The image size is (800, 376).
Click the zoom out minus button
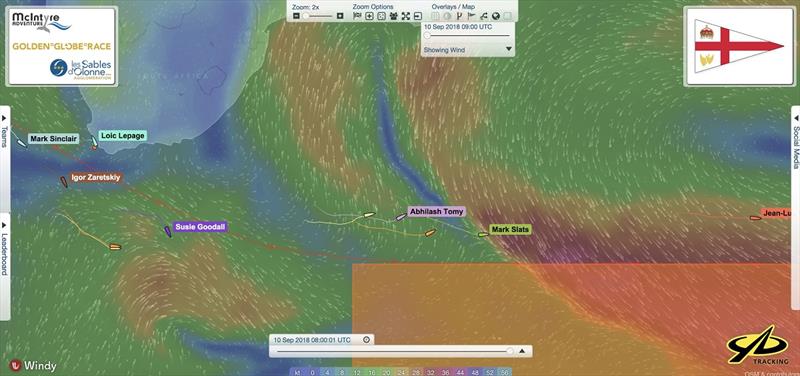(296, 16)
